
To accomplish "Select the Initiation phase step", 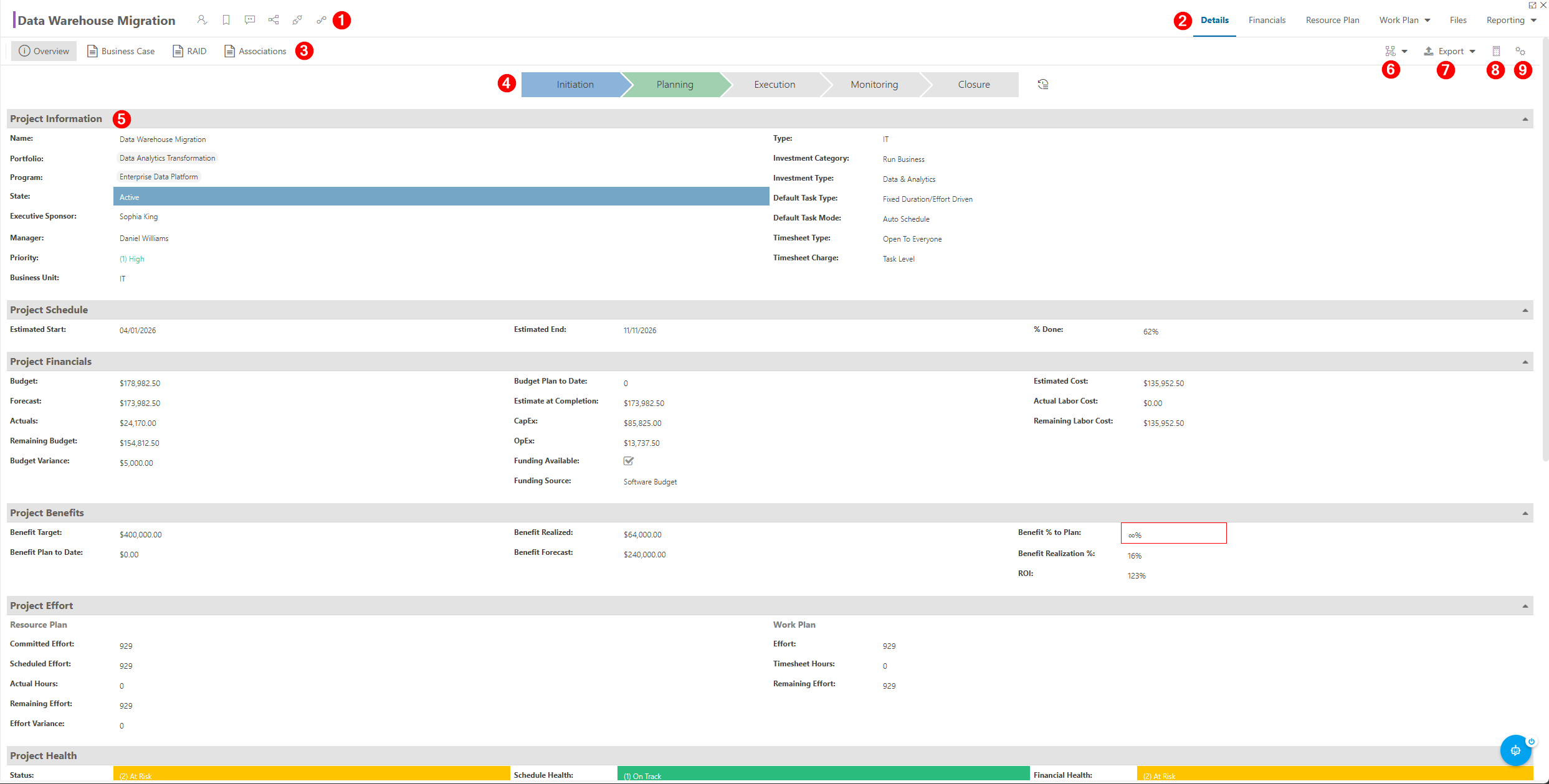I will [x=574, y=84].
